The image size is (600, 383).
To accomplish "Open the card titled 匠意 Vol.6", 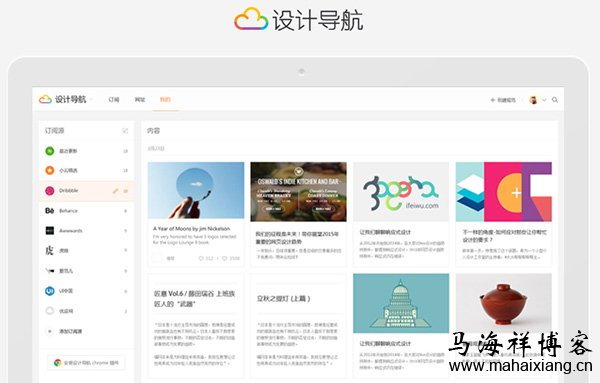I will (196, 325).
